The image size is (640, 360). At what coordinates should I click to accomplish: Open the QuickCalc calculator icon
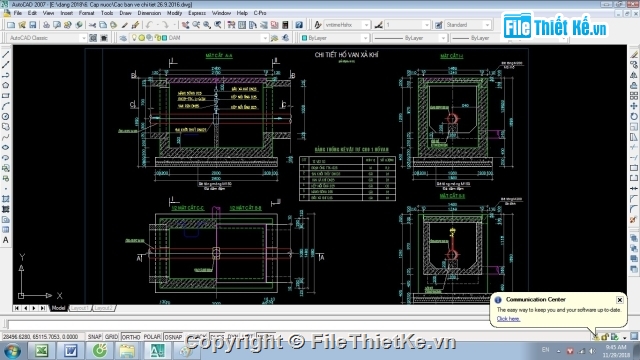tap(285, 25)
